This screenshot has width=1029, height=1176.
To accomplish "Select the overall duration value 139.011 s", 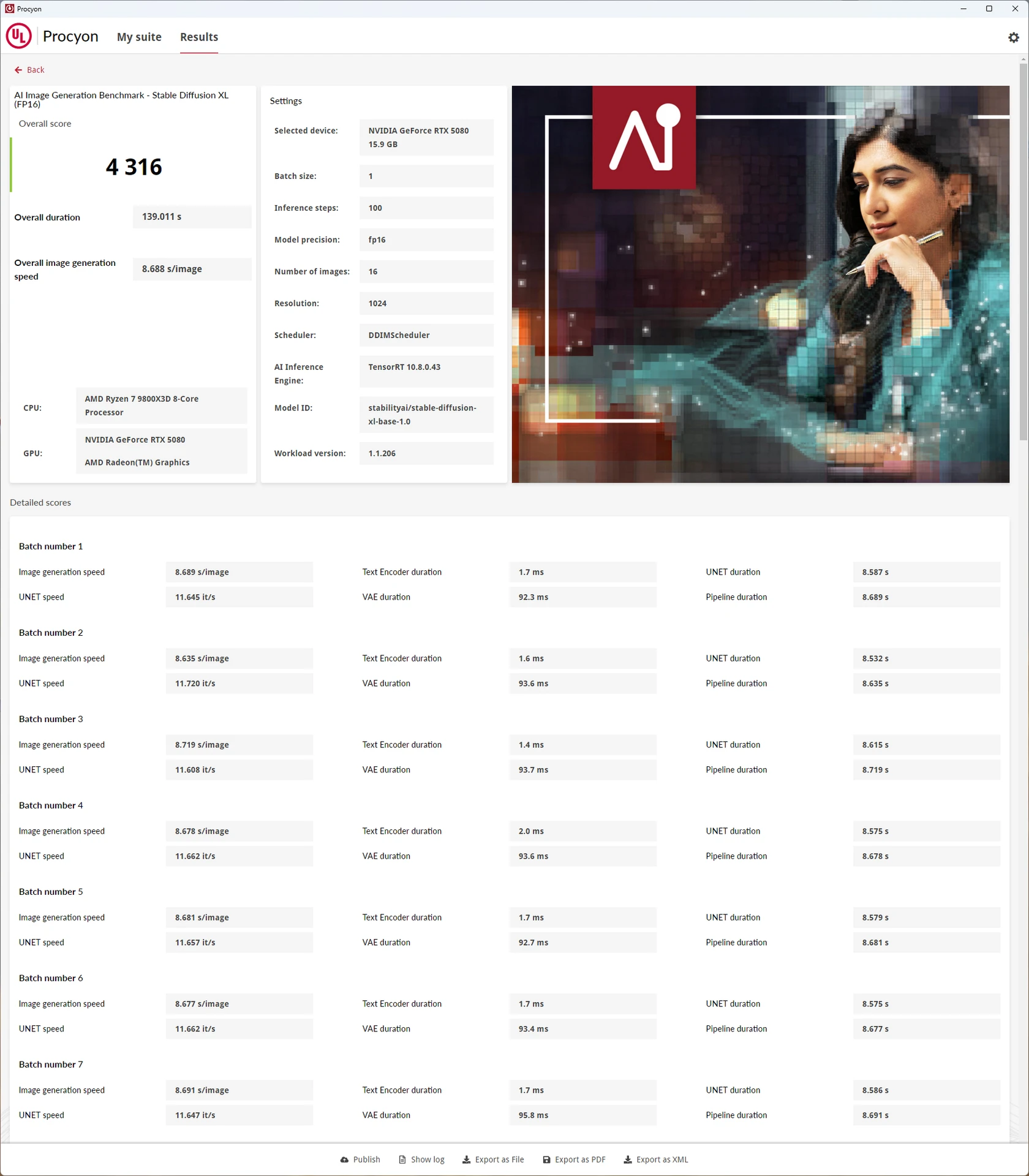I will (x=192, y=217).
